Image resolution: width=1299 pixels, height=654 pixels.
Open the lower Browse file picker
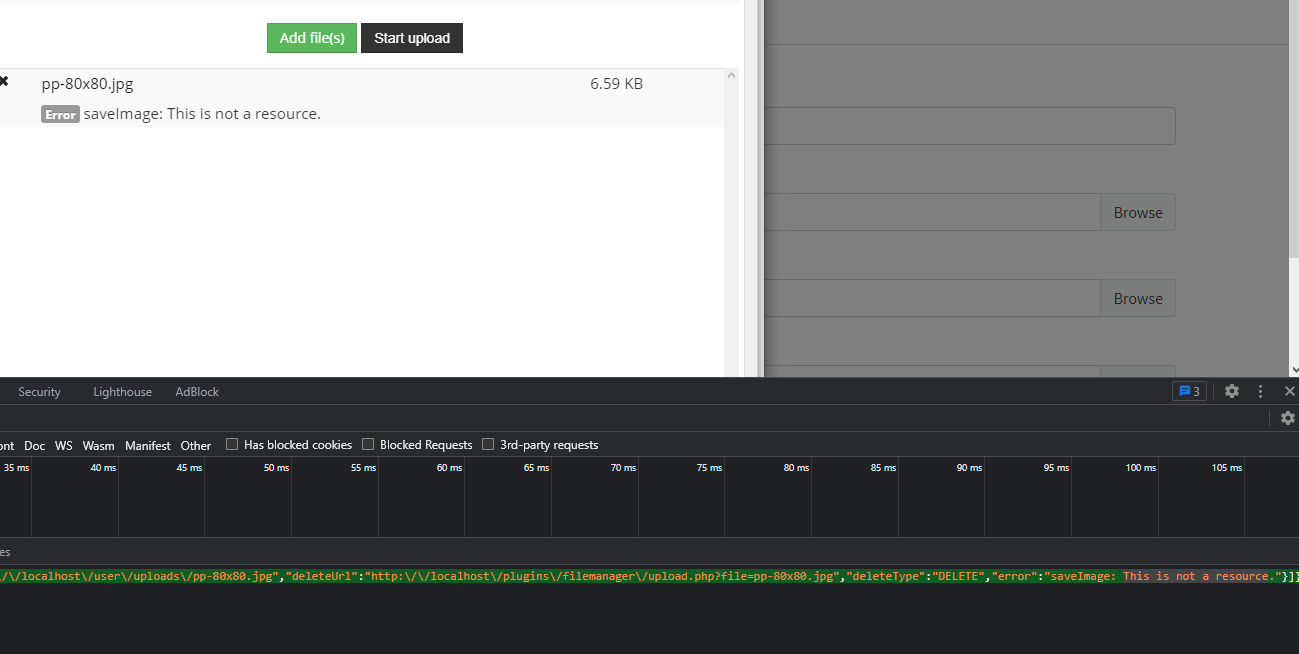1137,297
